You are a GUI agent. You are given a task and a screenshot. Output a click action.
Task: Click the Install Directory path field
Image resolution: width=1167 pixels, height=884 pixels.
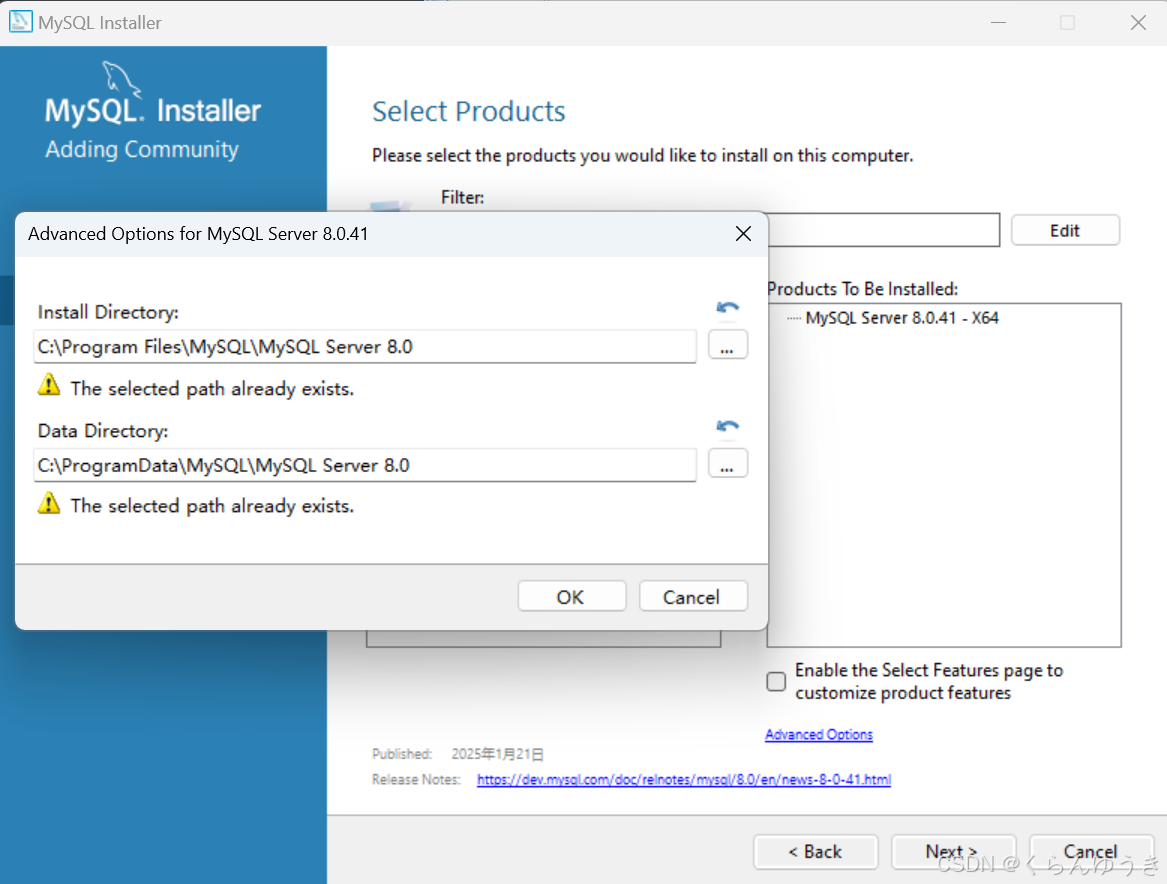click(365, 347)
